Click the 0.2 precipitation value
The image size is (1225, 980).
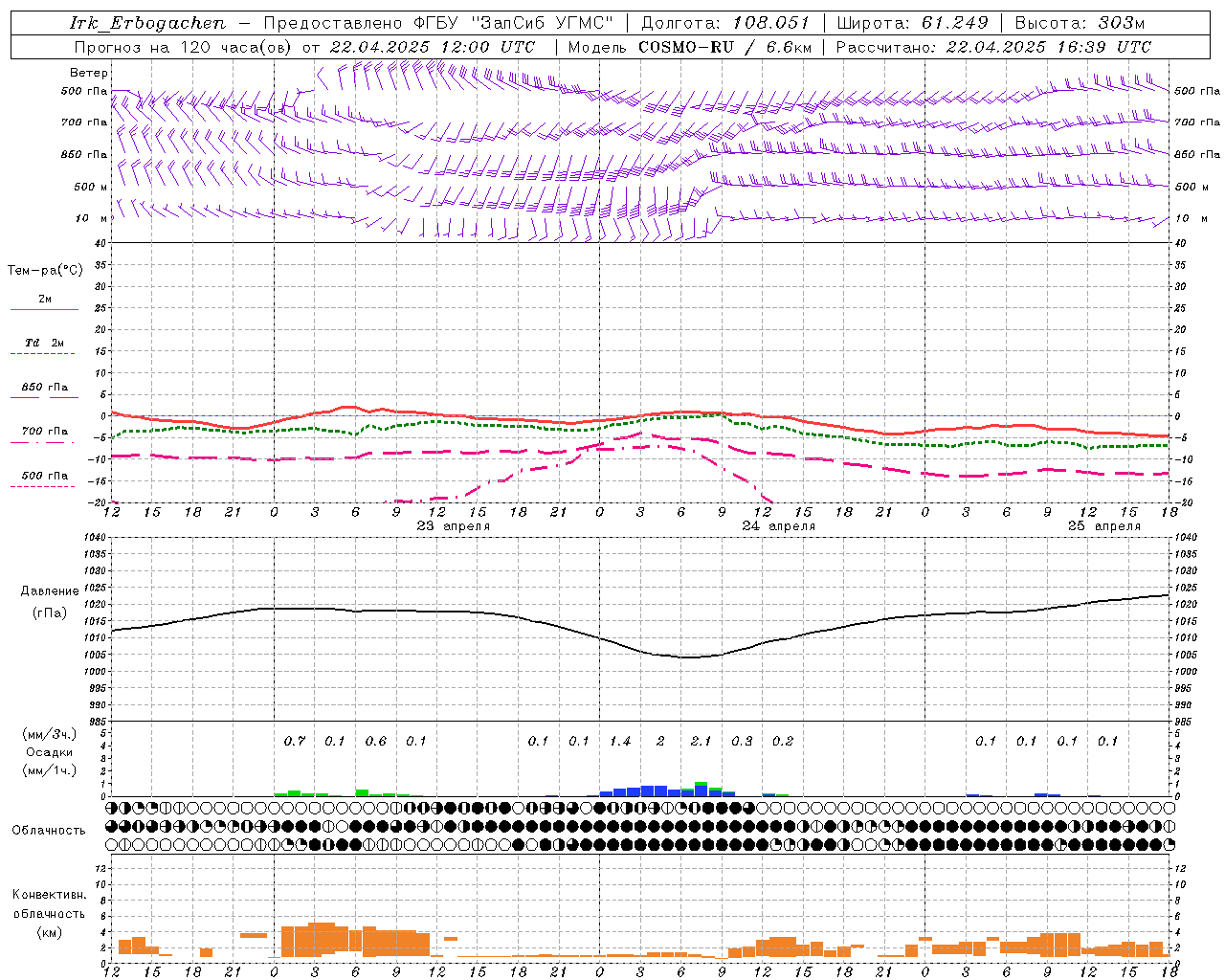tap(783, 742)
